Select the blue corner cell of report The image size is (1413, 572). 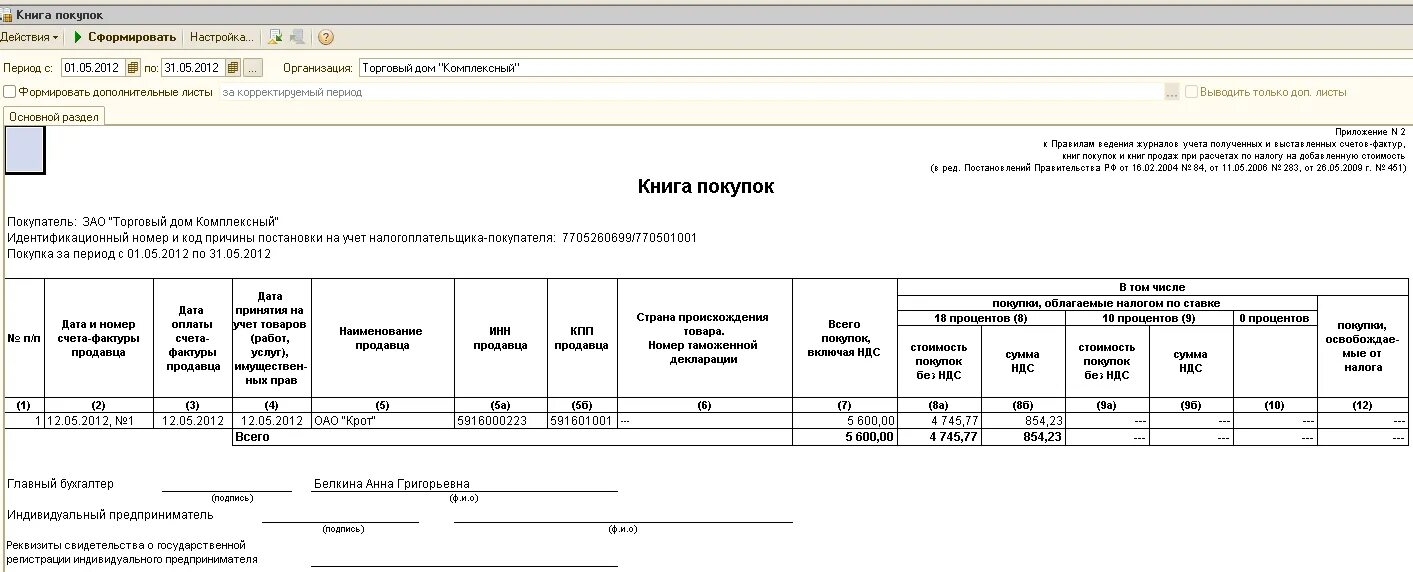click(25, 150)
